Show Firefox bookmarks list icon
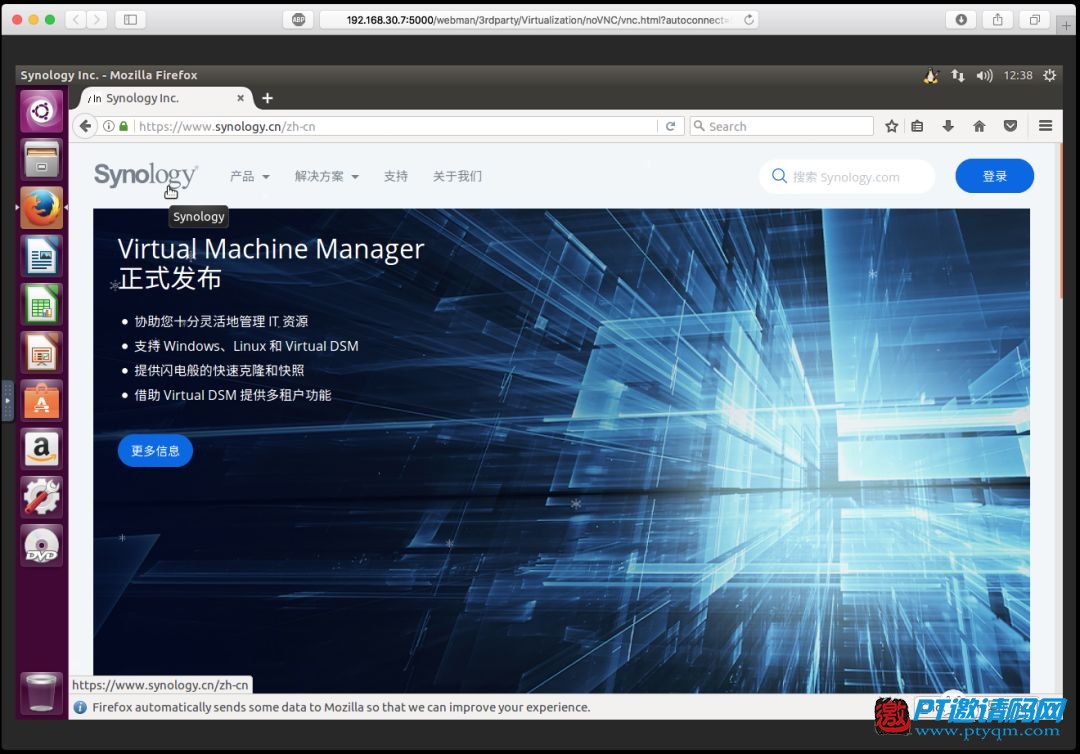 tap(917, 126)
